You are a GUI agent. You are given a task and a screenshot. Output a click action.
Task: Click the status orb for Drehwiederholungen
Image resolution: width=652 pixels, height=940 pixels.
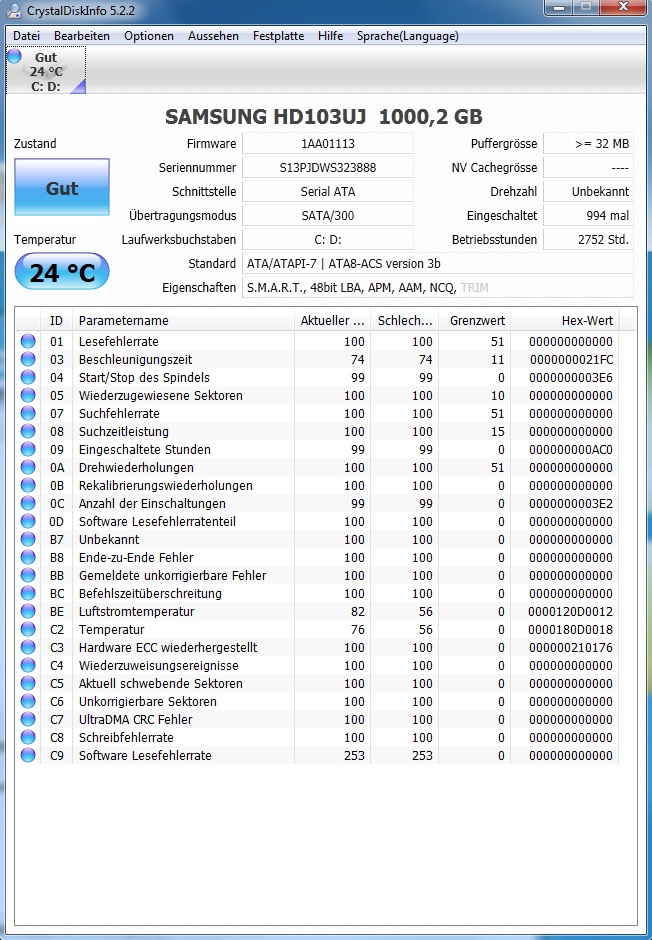tap(28, 467)
